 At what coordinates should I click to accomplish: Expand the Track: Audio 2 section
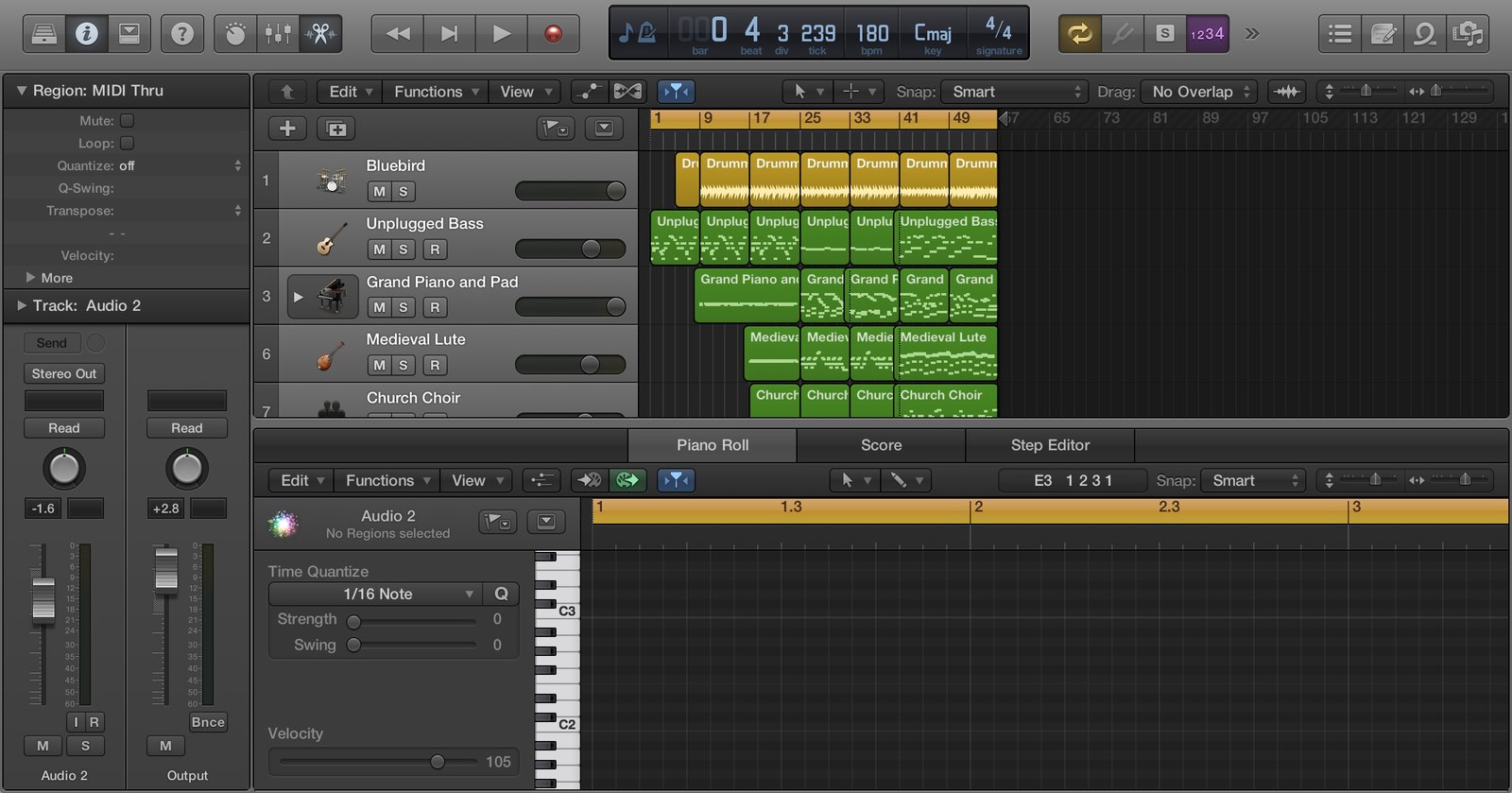pos(22,305)
